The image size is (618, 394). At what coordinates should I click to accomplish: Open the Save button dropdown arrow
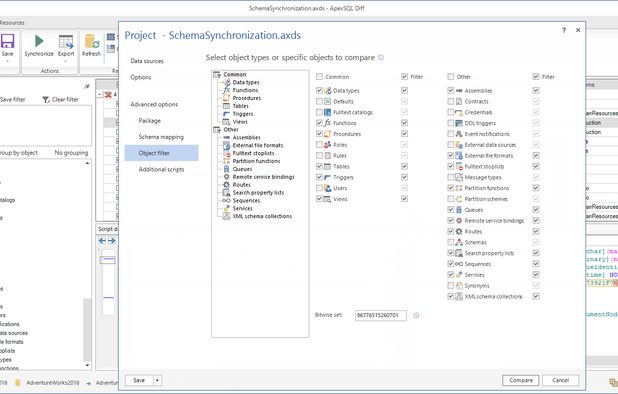pyautogui.click(x=157, y=380)
